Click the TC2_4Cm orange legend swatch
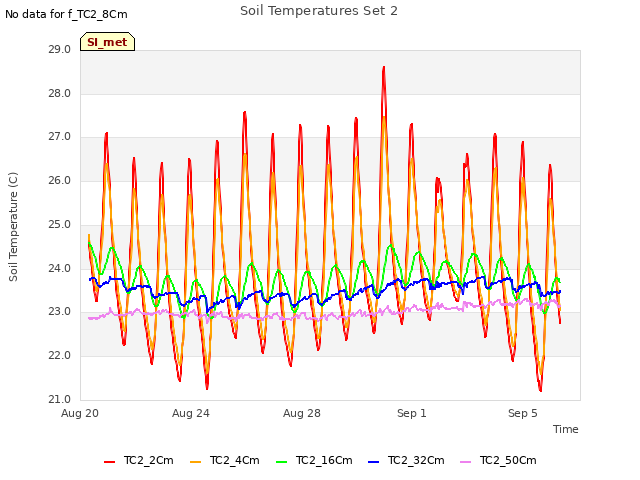This screenshot has height=480, width=640. 196,462
